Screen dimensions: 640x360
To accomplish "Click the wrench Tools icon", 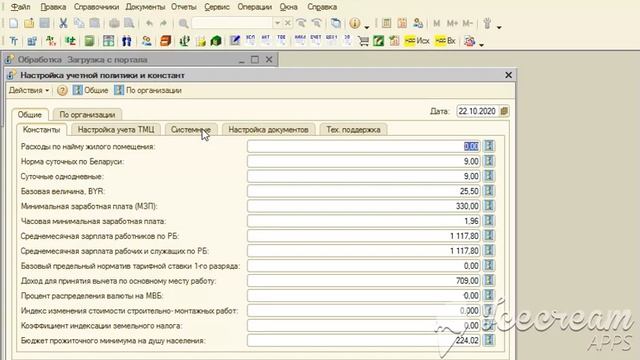I will (487, 23).
